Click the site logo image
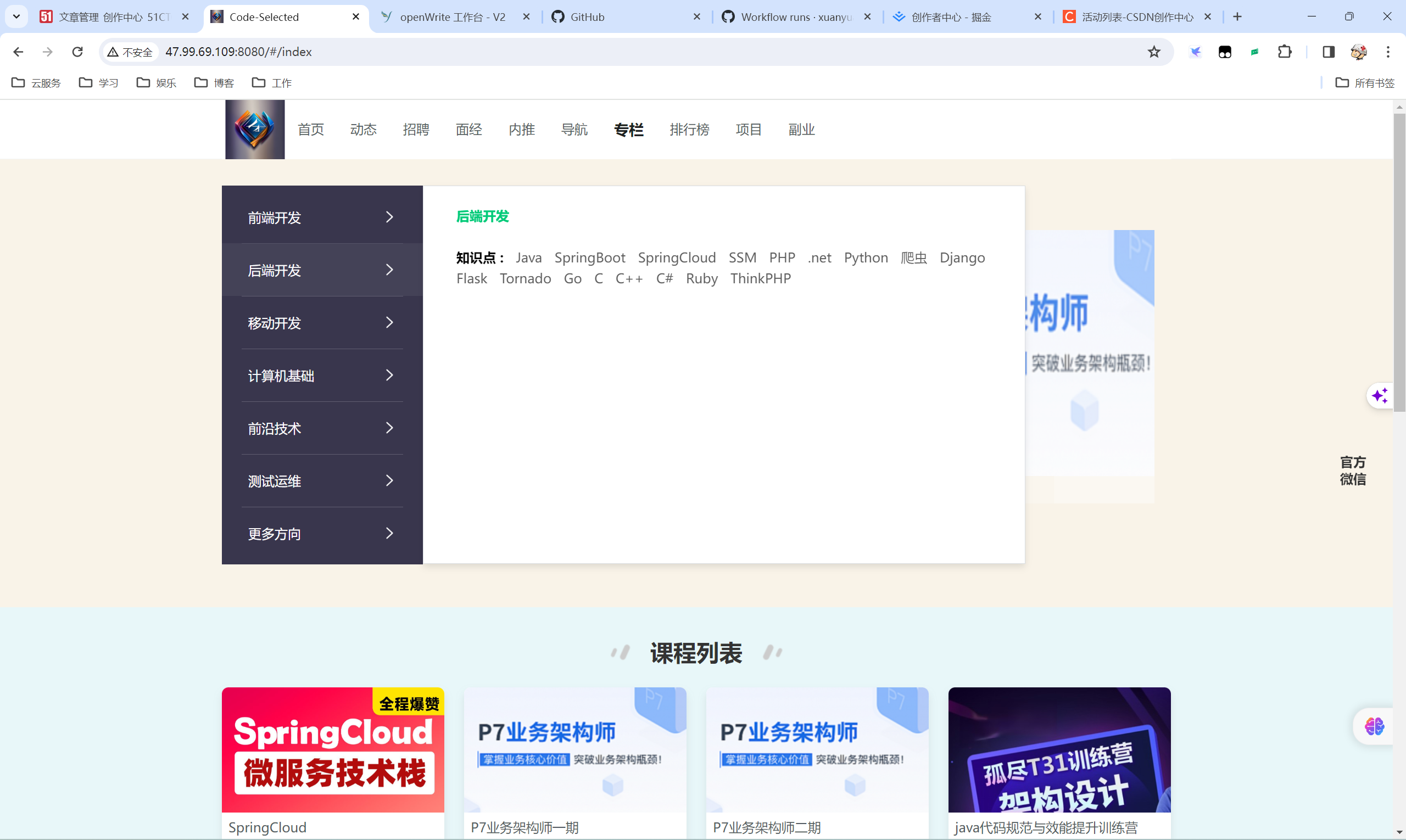The width and height of the screenshot is (1406, 840). click(254, 129)
